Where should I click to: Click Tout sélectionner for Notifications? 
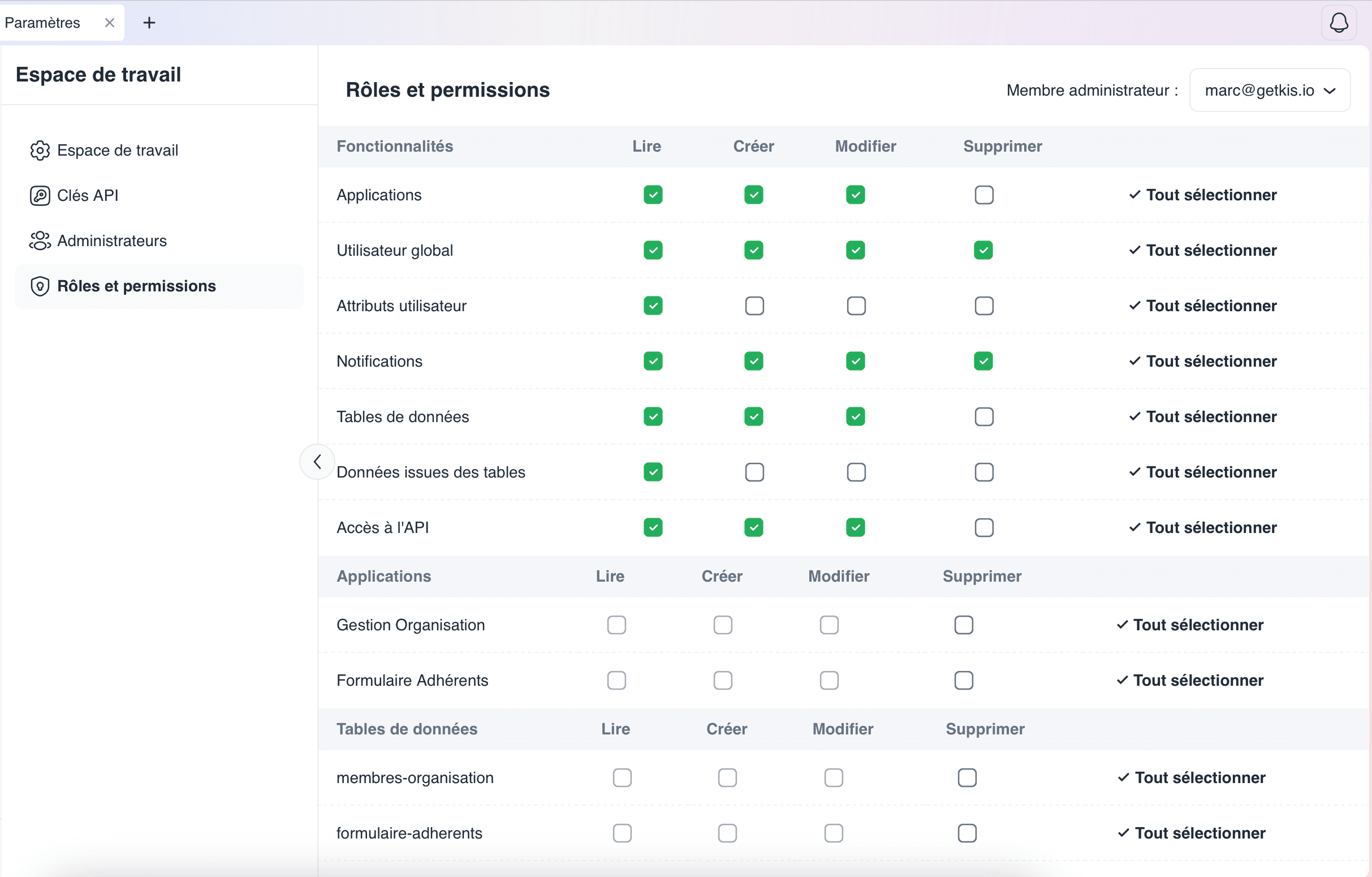click(x=1203, y=362)
